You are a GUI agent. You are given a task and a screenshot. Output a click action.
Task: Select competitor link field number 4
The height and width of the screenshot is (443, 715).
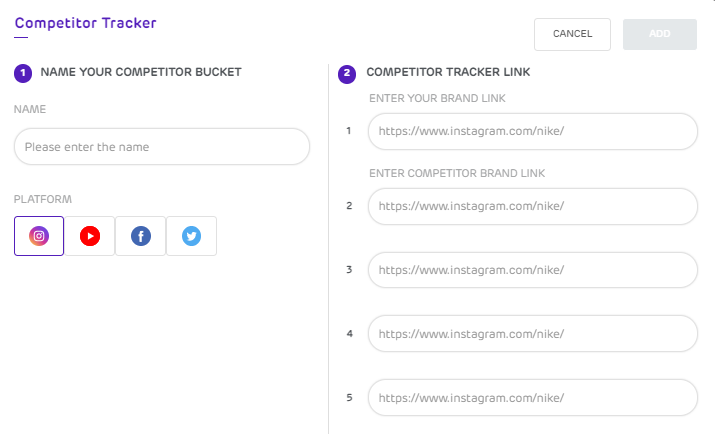tap(532, 334)
